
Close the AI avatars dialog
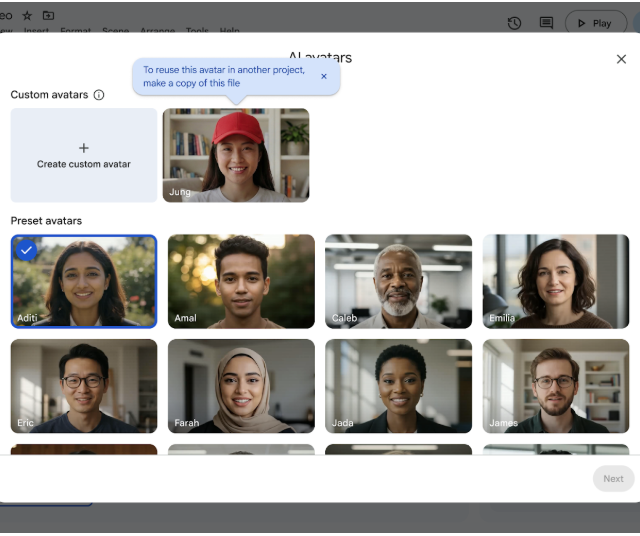[621, 59]
